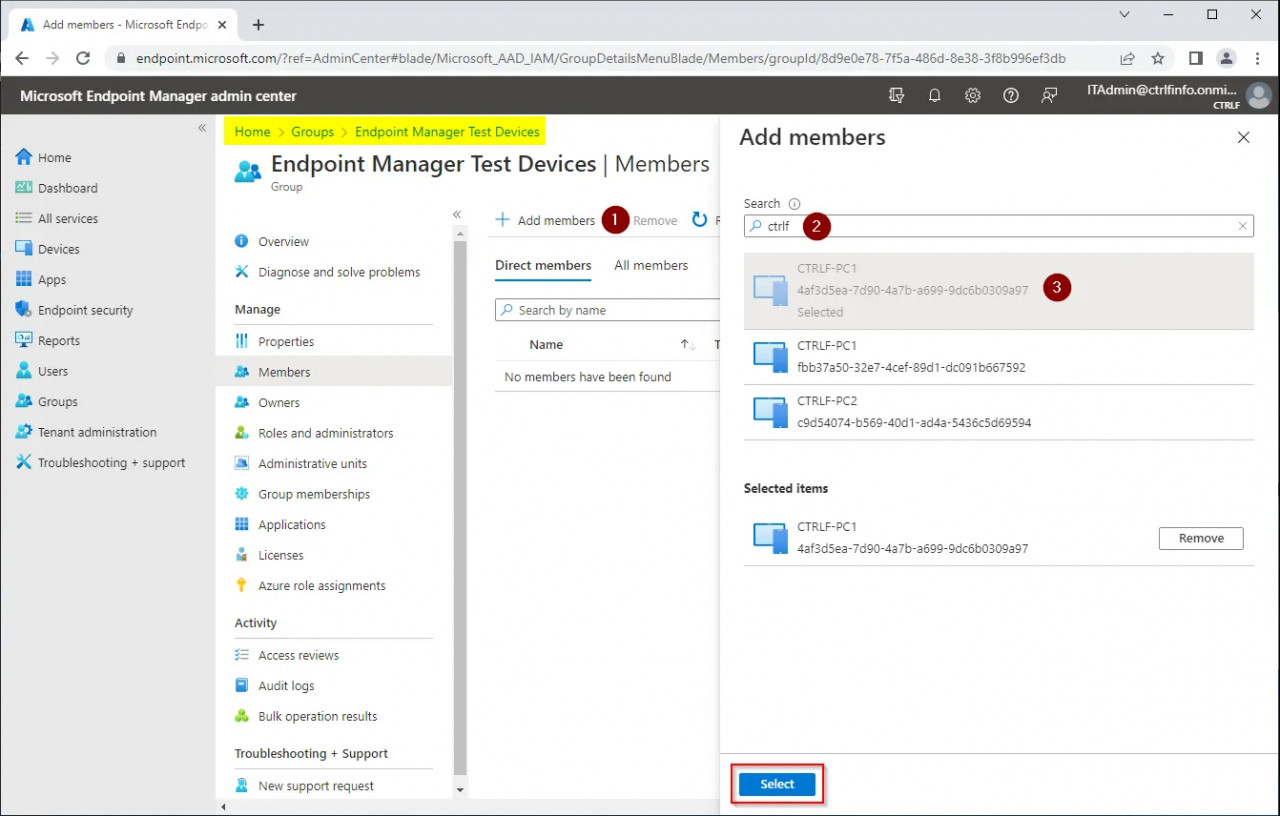Open the settings gear in header
1280x816 pixels.
(972, 96)
